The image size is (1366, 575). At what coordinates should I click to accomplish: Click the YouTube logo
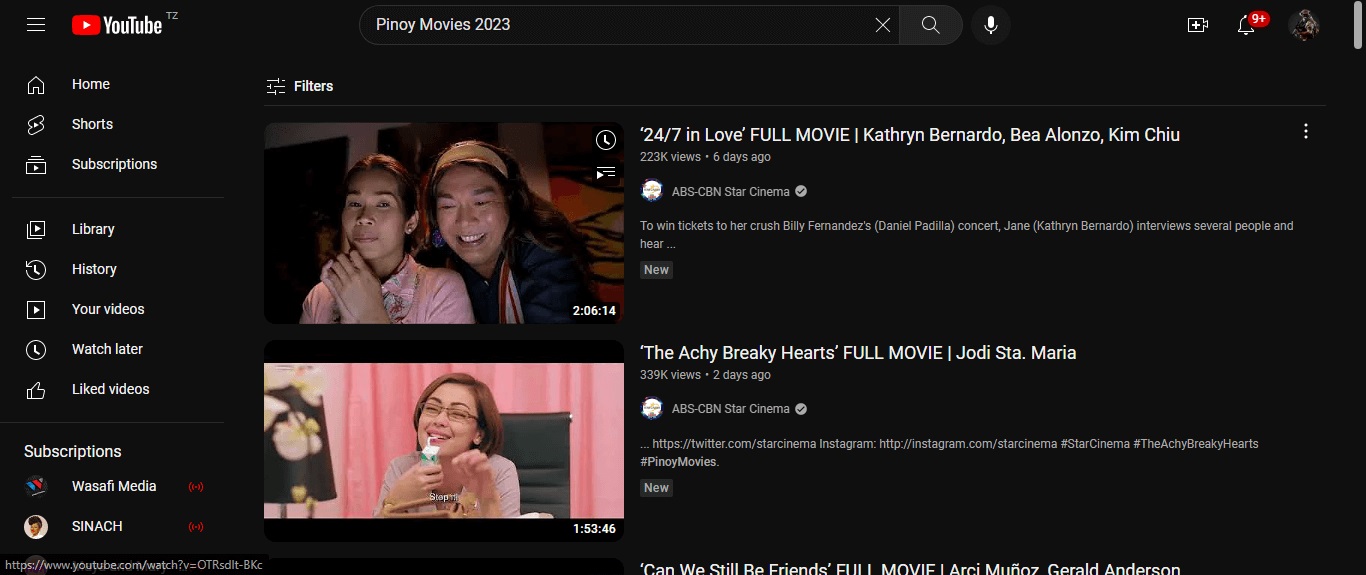click(x=117, y=25)
